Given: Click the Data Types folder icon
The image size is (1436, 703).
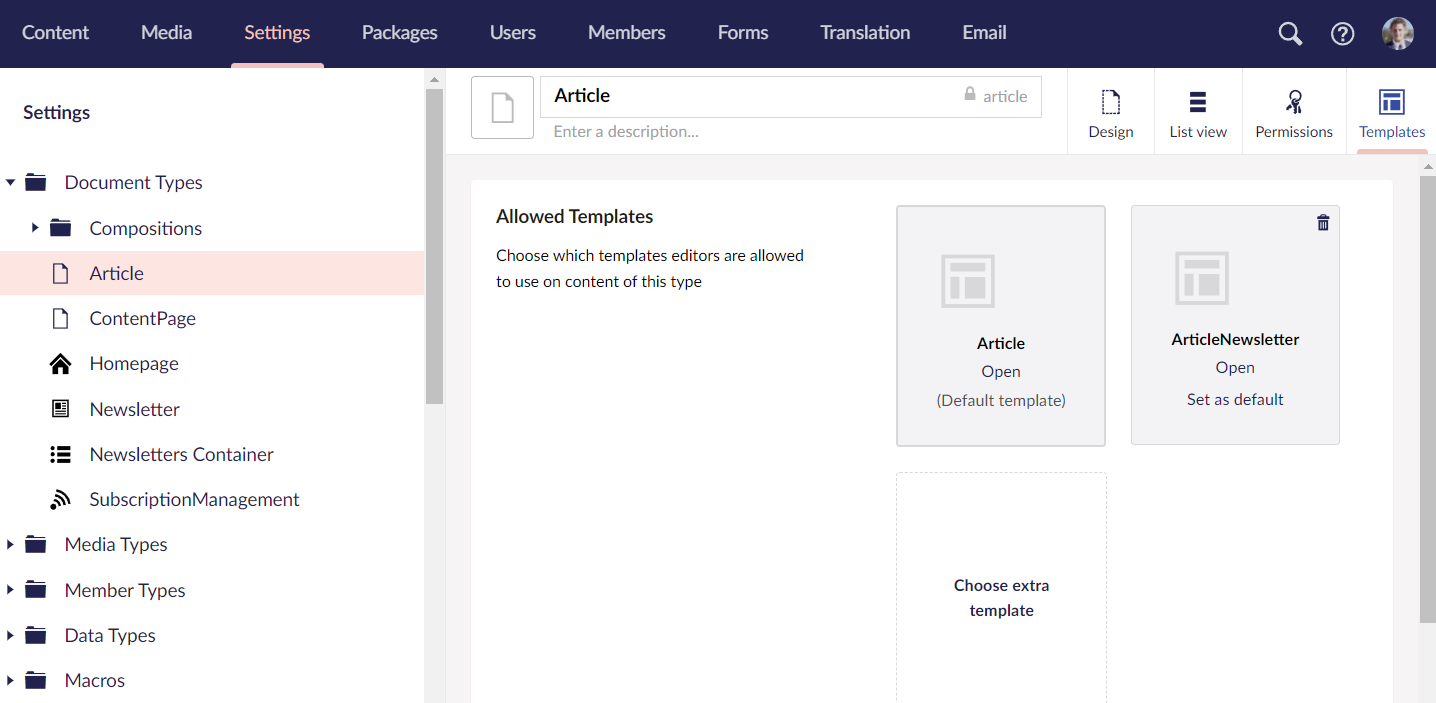Looking at the screenshot, I should [x=36, y=635].
